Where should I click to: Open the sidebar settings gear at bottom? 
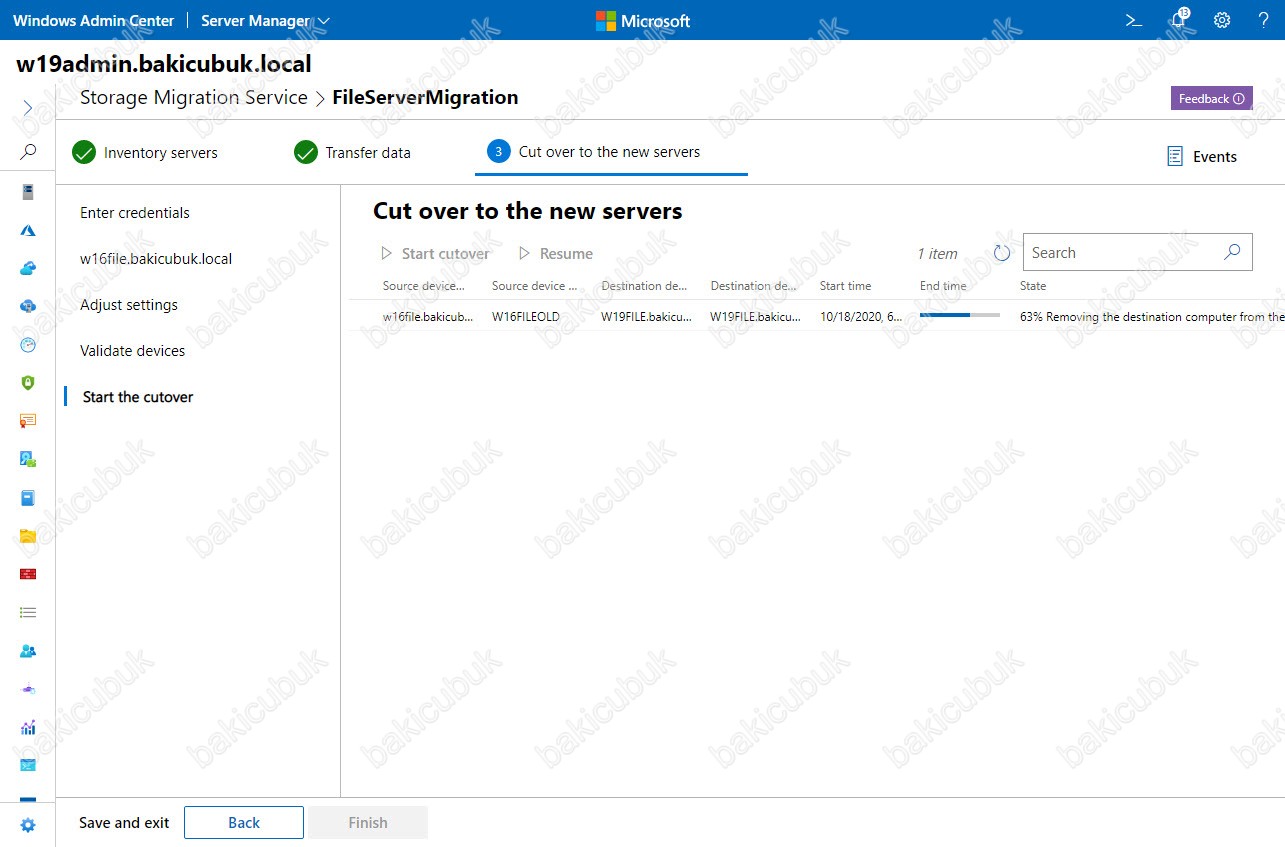28,825
